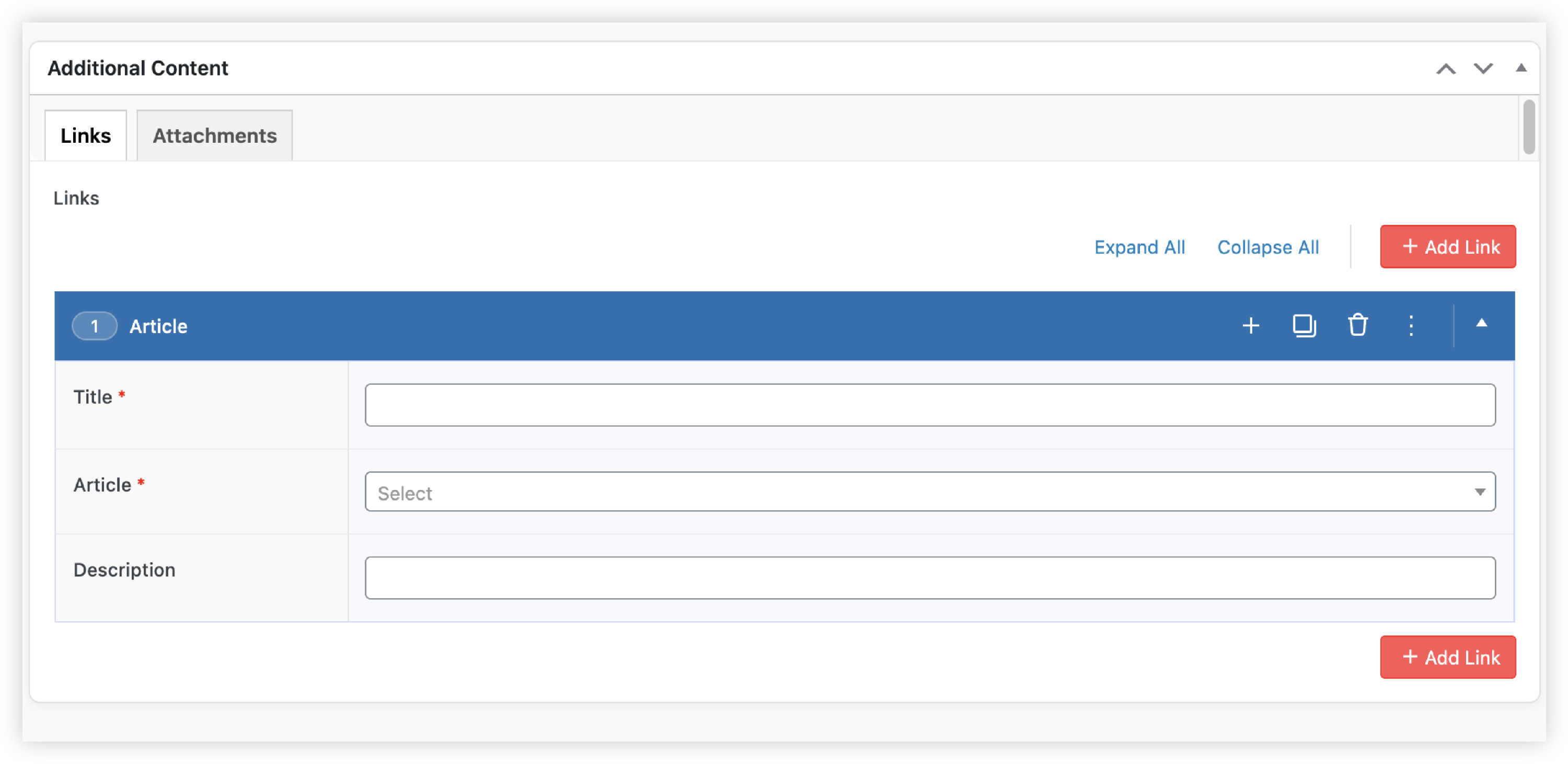Viewport: 1568px width, 764px height.
Task: Collapse Article row with white triangle
Action: coord(1482,323)
